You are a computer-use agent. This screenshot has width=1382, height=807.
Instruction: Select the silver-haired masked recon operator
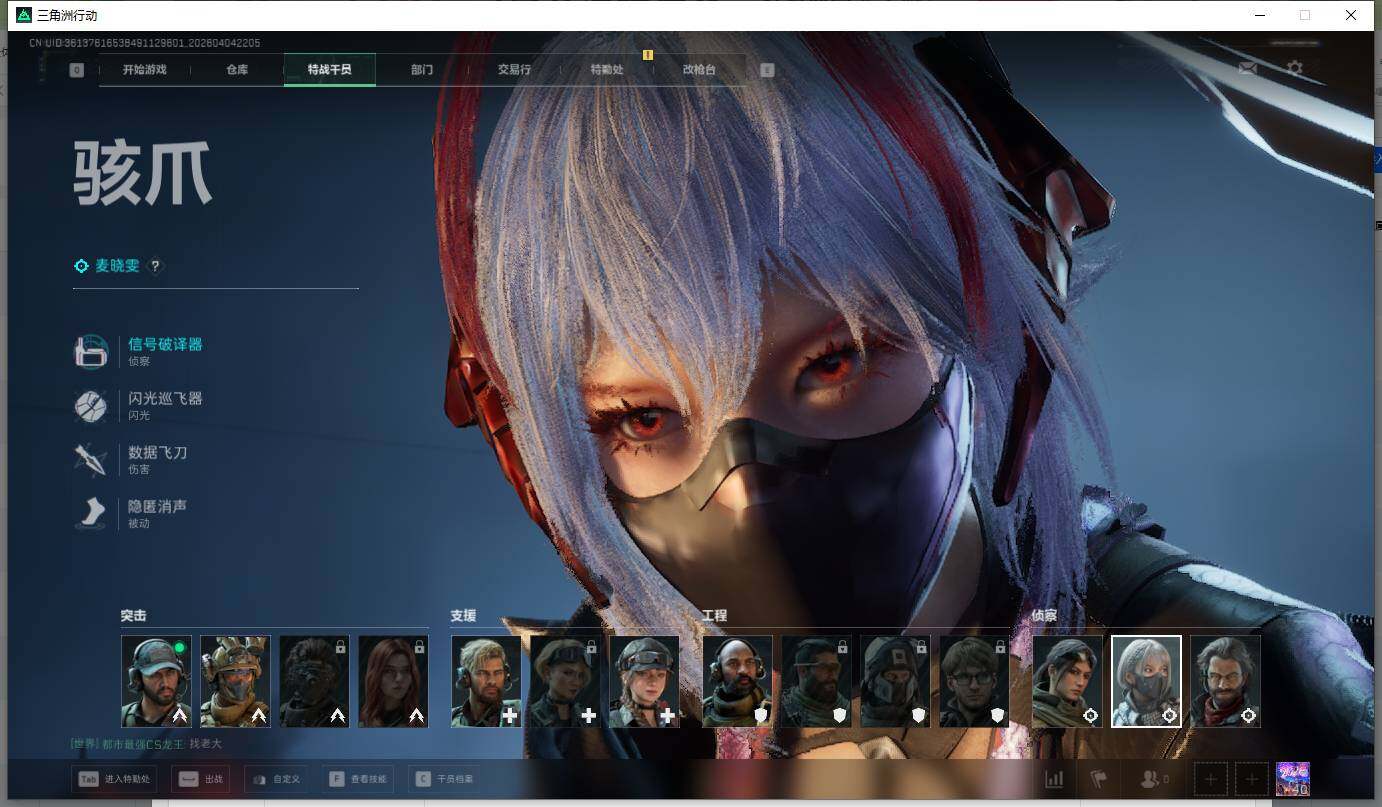click(1147, 681)
